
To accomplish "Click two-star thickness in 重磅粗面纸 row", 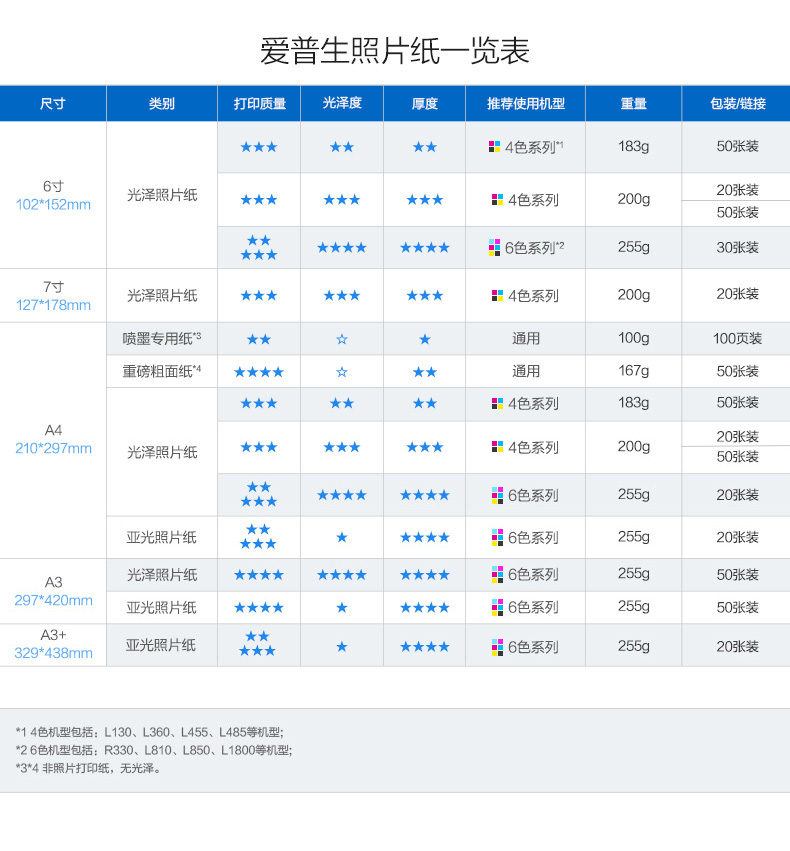I will click(425, 372).
